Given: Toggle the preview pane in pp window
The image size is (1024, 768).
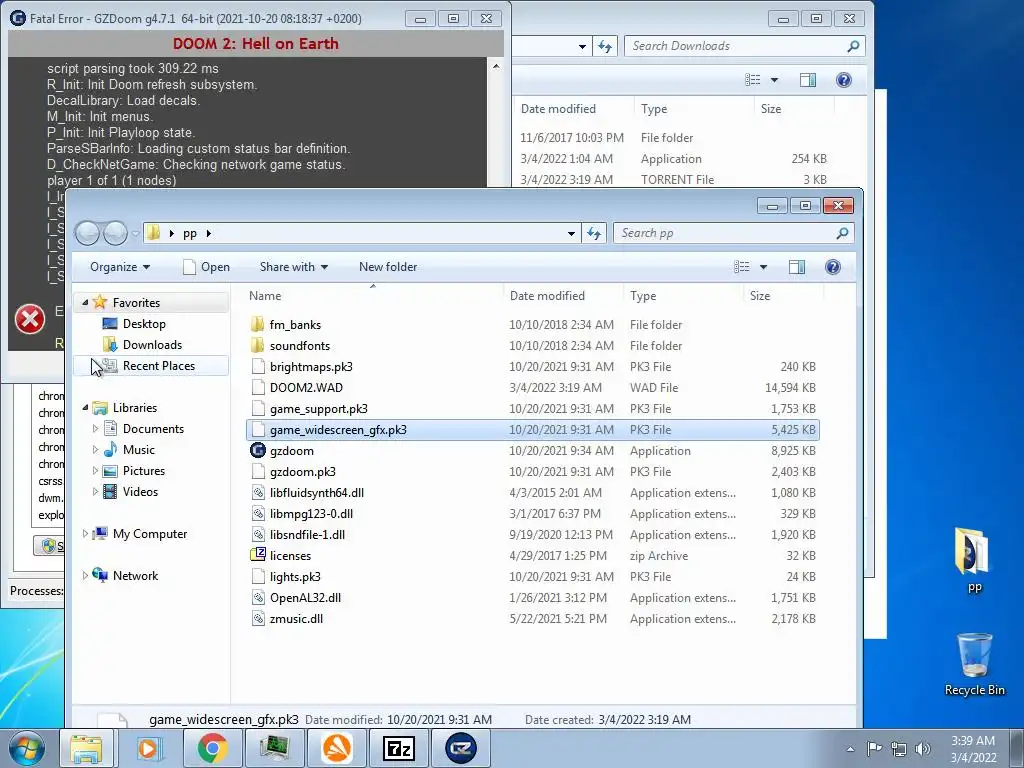Looking at the screenshot, I should [797, 266].
